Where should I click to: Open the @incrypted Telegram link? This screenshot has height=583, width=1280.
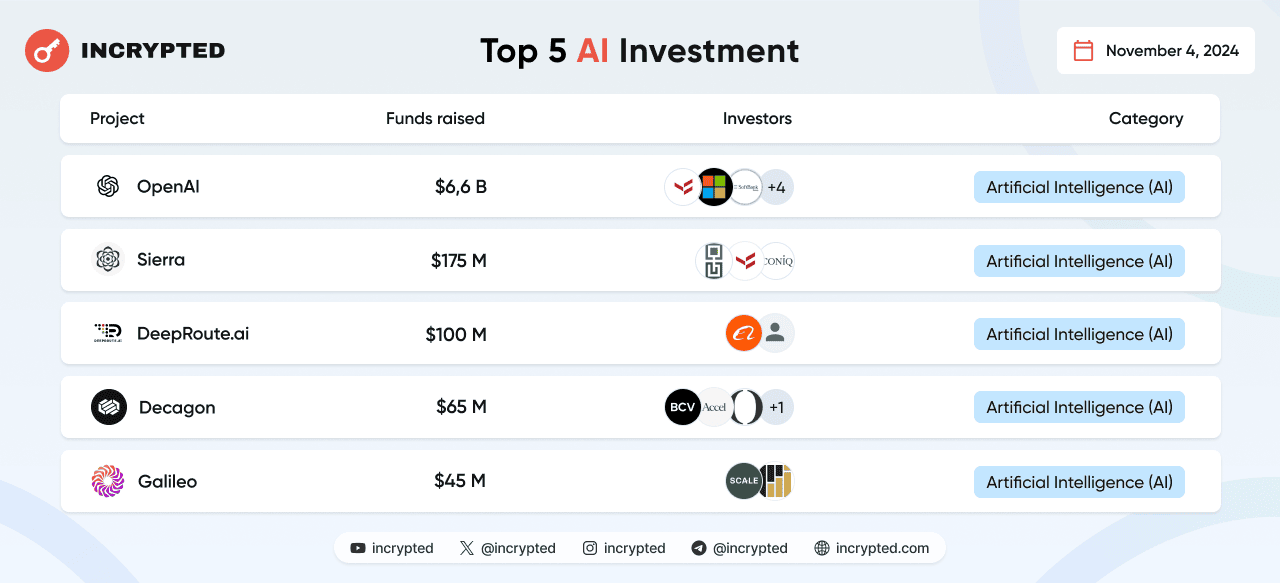(739, 548)
